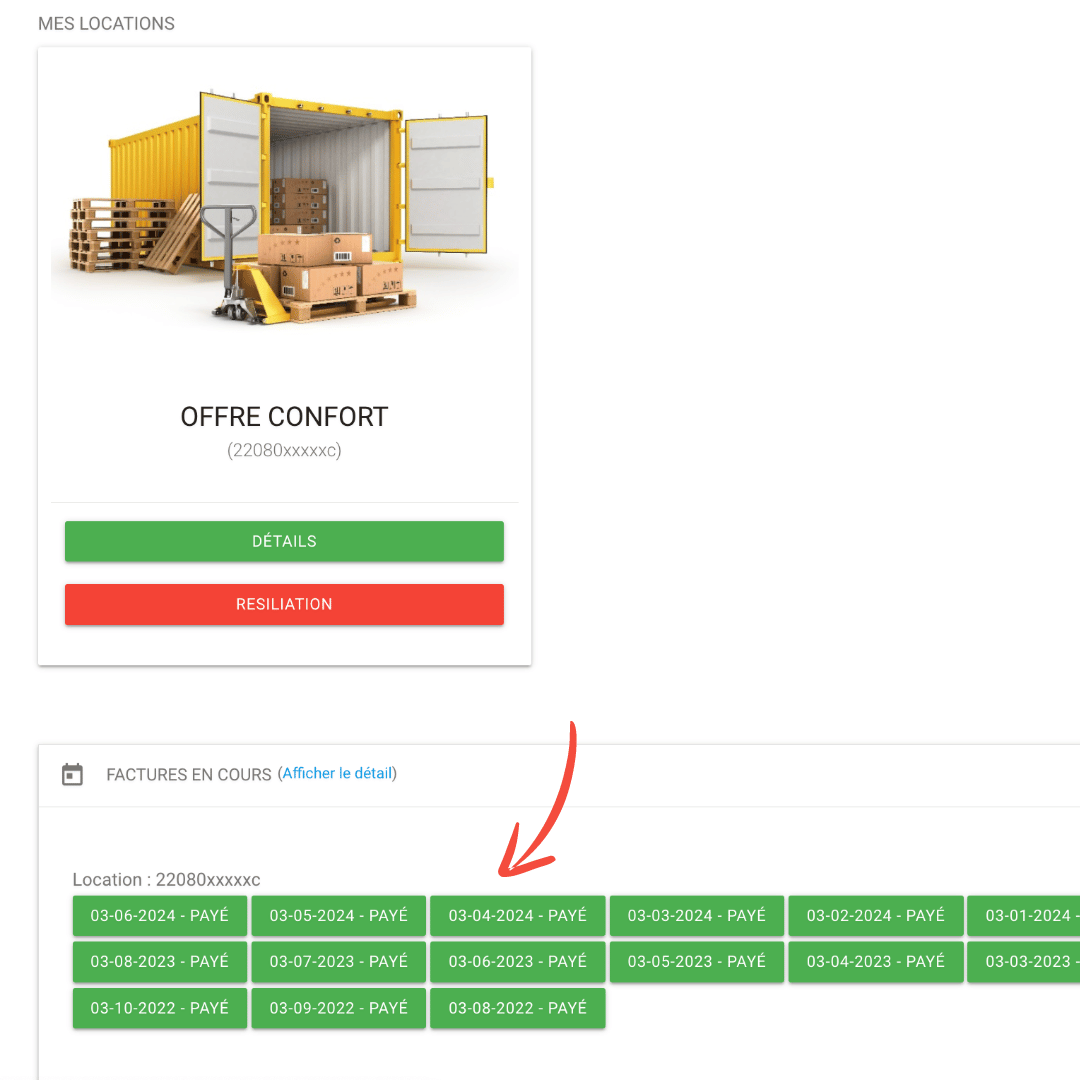Click the 'OFFRE CONFORT' title

[x=284, y=417]
